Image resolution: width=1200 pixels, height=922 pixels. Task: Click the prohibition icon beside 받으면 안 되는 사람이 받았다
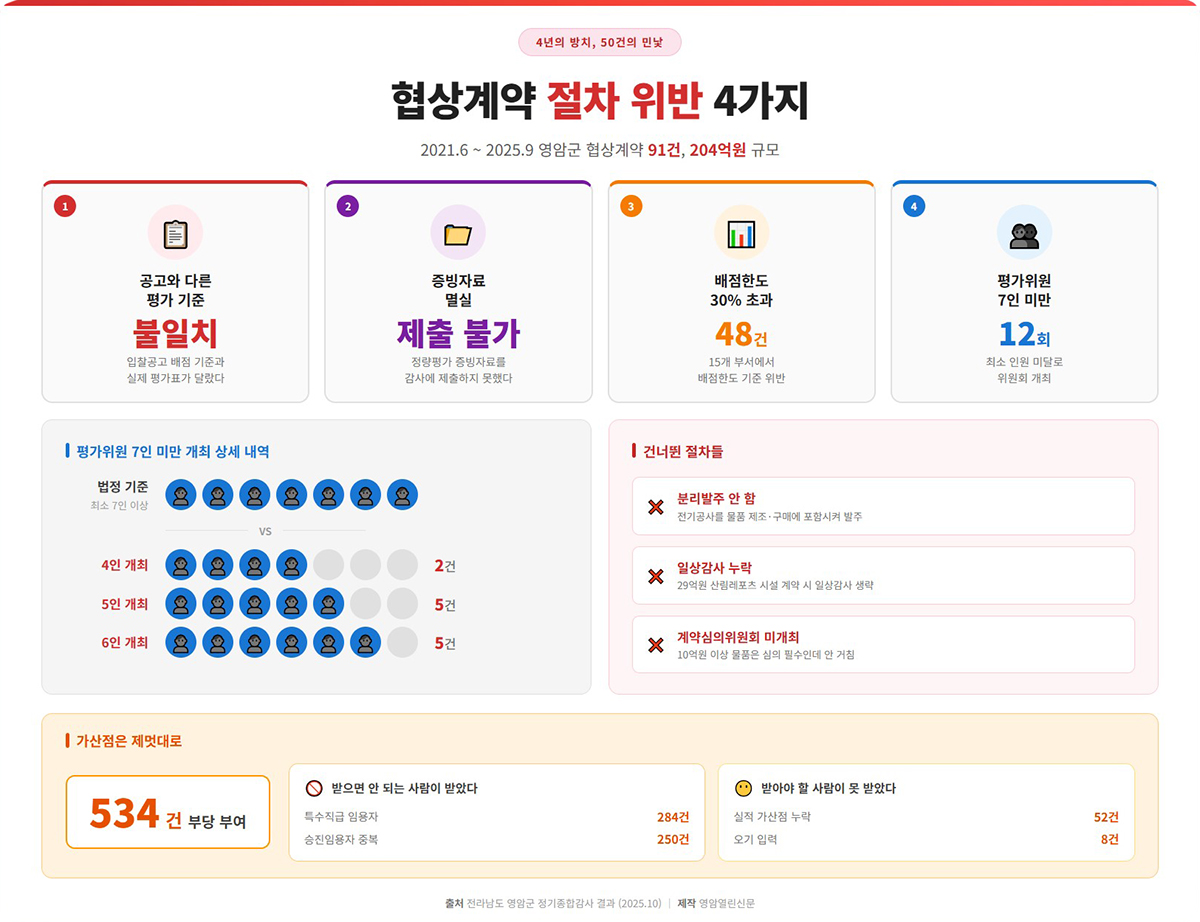[314, 788]
